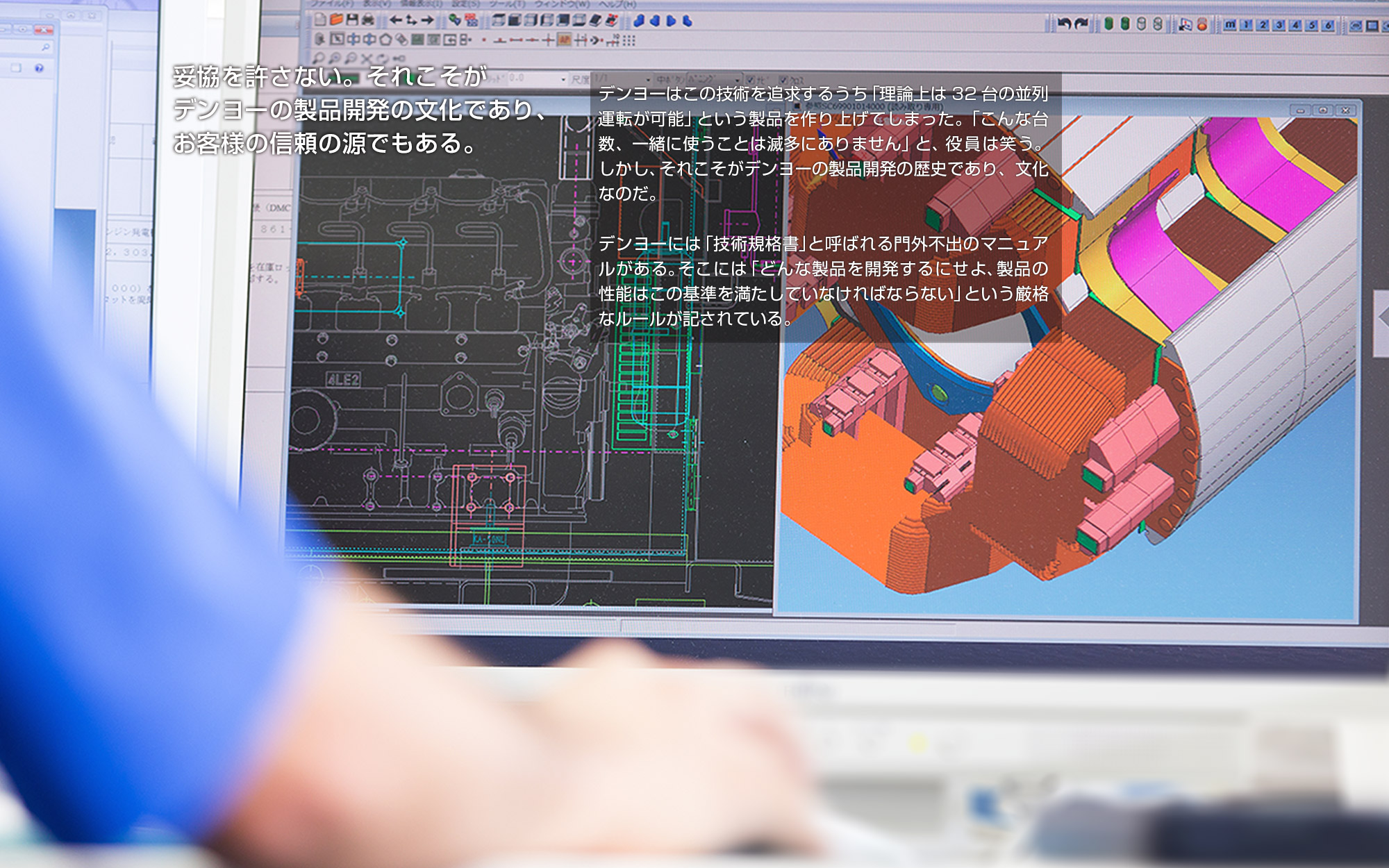Tick the first checkbox in the options bar
The width and height of the screenshot is (1389, 868).
(x=750, y=80)
